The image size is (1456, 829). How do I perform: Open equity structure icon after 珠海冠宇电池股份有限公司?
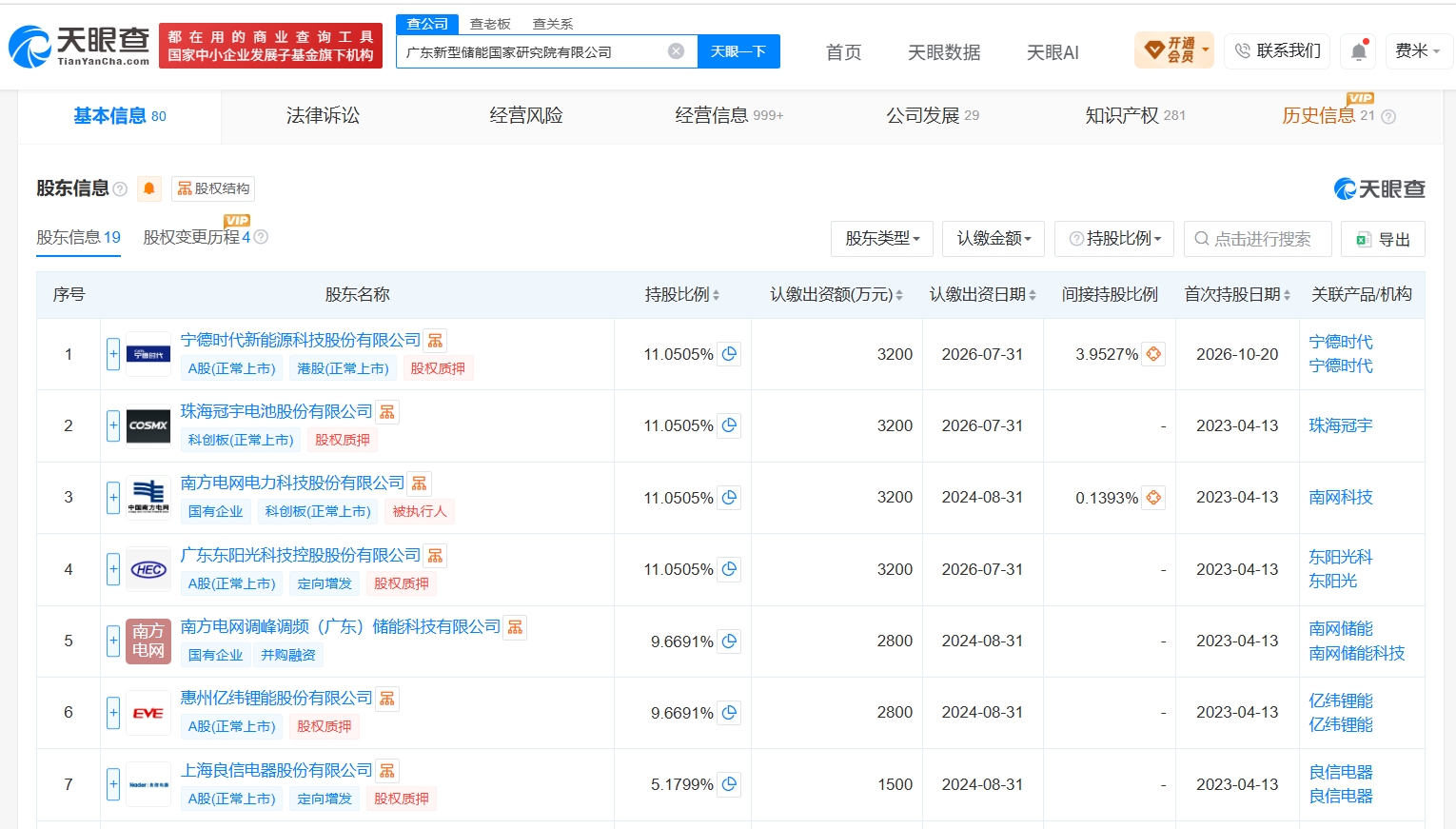click(387, 412)
